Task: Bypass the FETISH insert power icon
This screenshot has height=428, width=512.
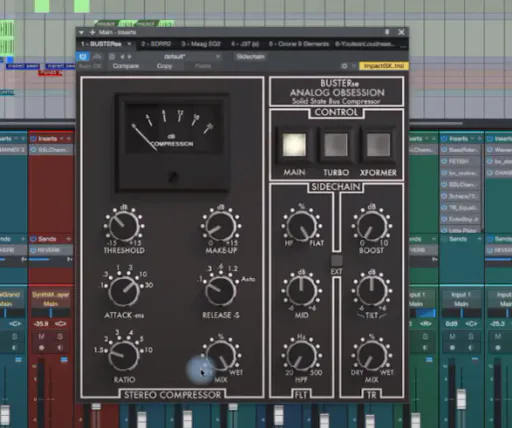Action: pyautogui.click(x=444, y=161)
